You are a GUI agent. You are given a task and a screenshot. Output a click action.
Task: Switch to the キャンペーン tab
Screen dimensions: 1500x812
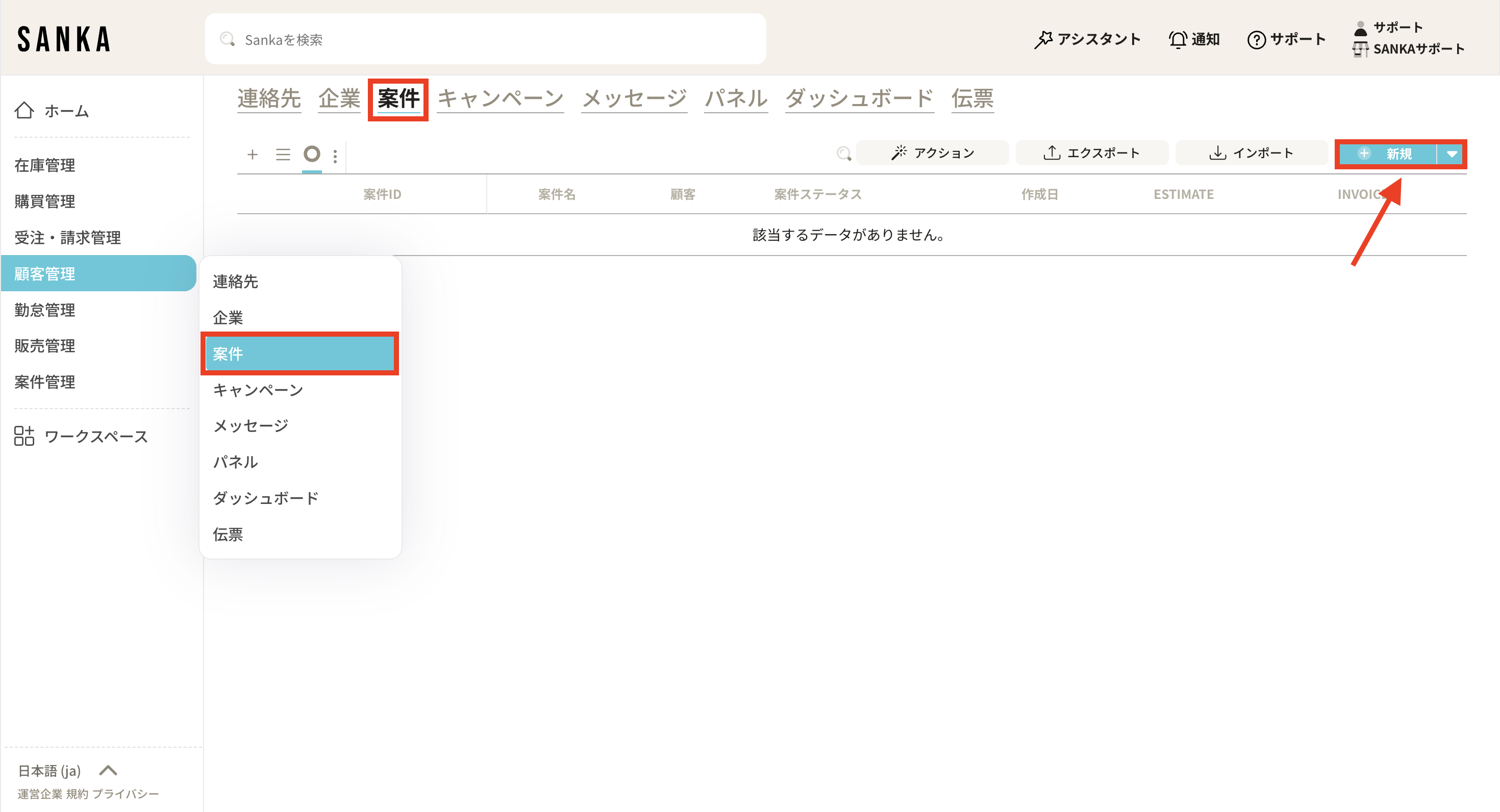tap(500, 98)
